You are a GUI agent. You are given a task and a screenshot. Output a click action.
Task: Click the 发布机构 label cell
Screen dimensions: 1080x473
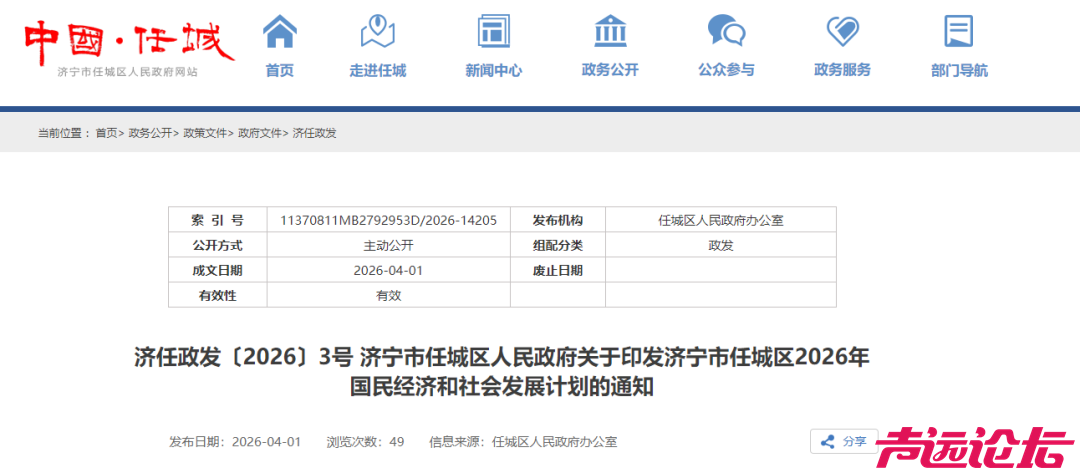(x=558, y=220)
